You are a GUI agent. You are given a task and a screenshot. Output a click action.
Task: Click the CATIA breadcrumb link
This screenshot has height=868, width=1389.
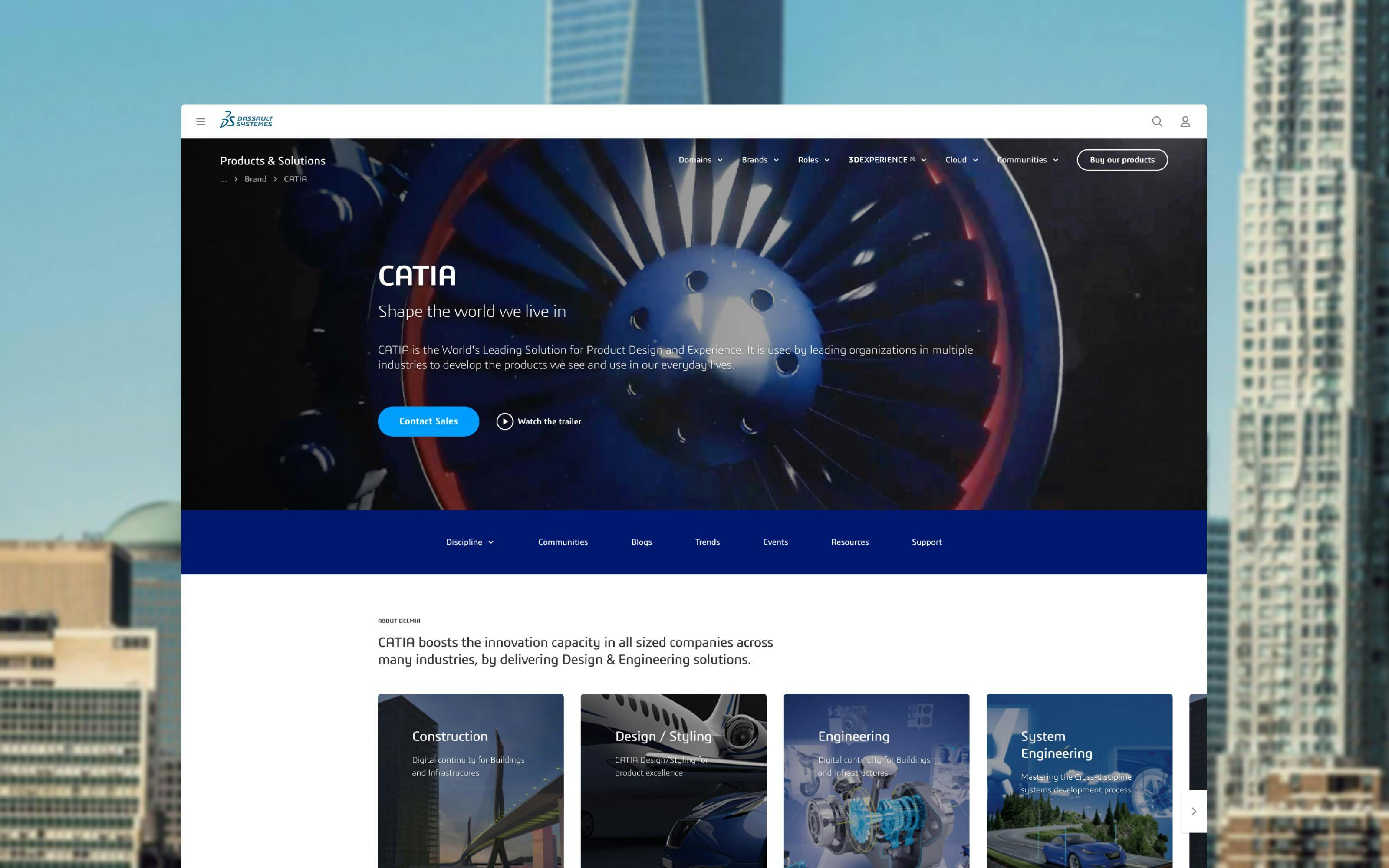(x=295, y=179)
